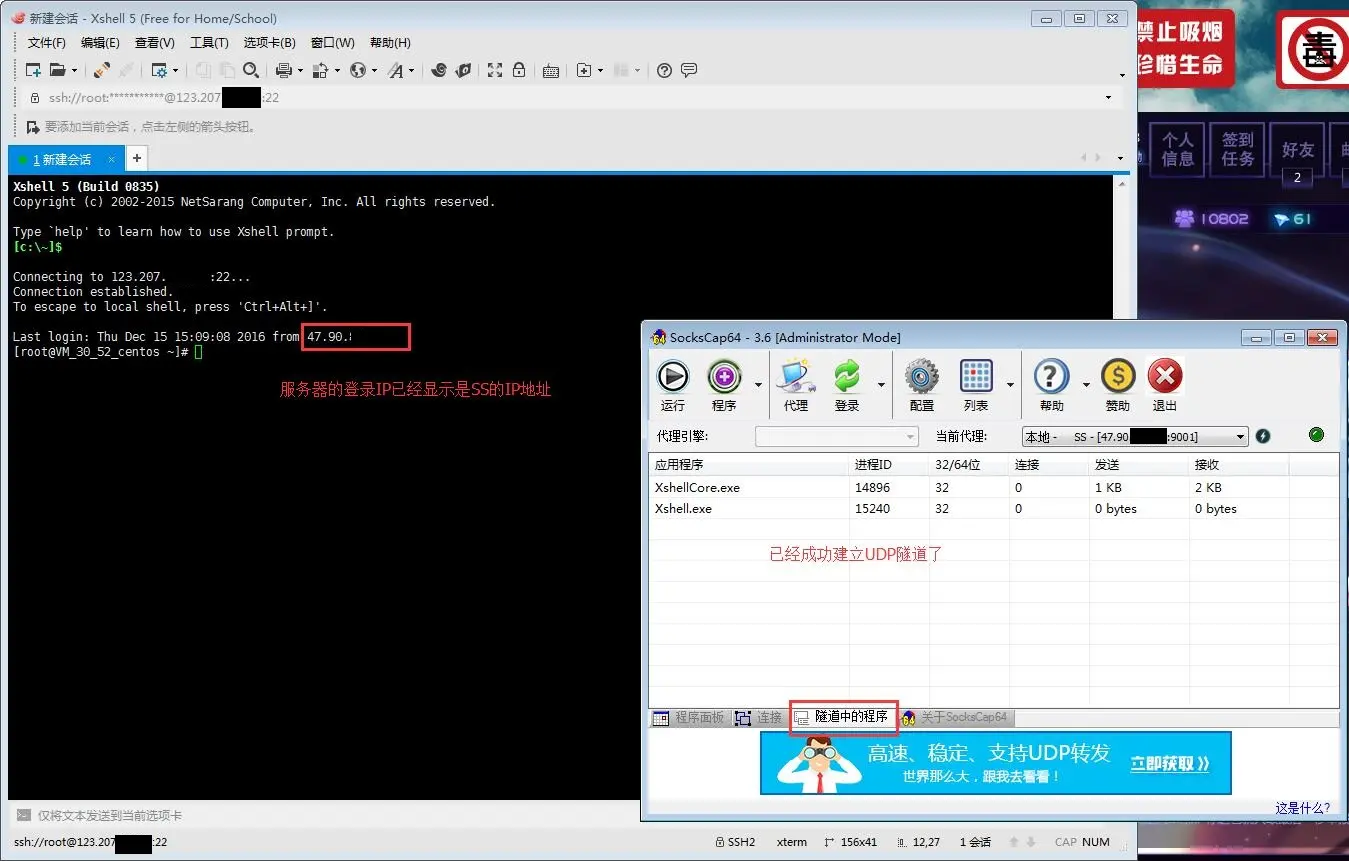The height and width of the screenshot is (861, 1349).
Task: Click the file transfer icon in Xshell toolbar
Action: tap(321, 70)
